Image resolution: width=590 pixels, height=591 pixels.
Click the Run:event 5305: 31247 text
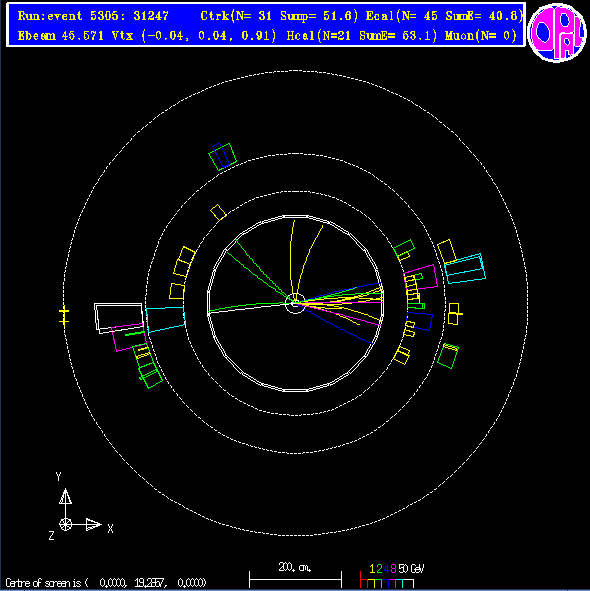[x=93, y=16]
